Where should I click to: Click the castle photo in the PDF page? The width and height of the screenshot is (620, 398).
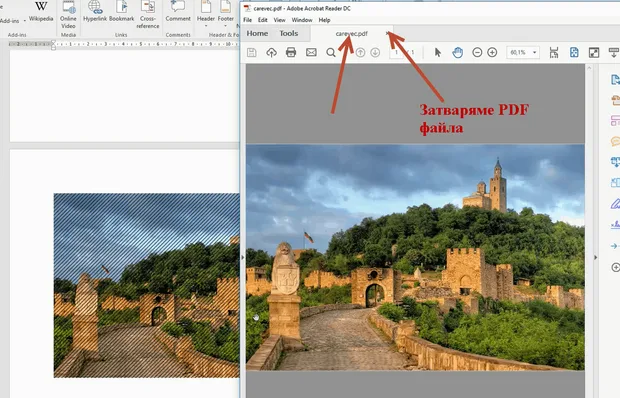pos(415,257)
